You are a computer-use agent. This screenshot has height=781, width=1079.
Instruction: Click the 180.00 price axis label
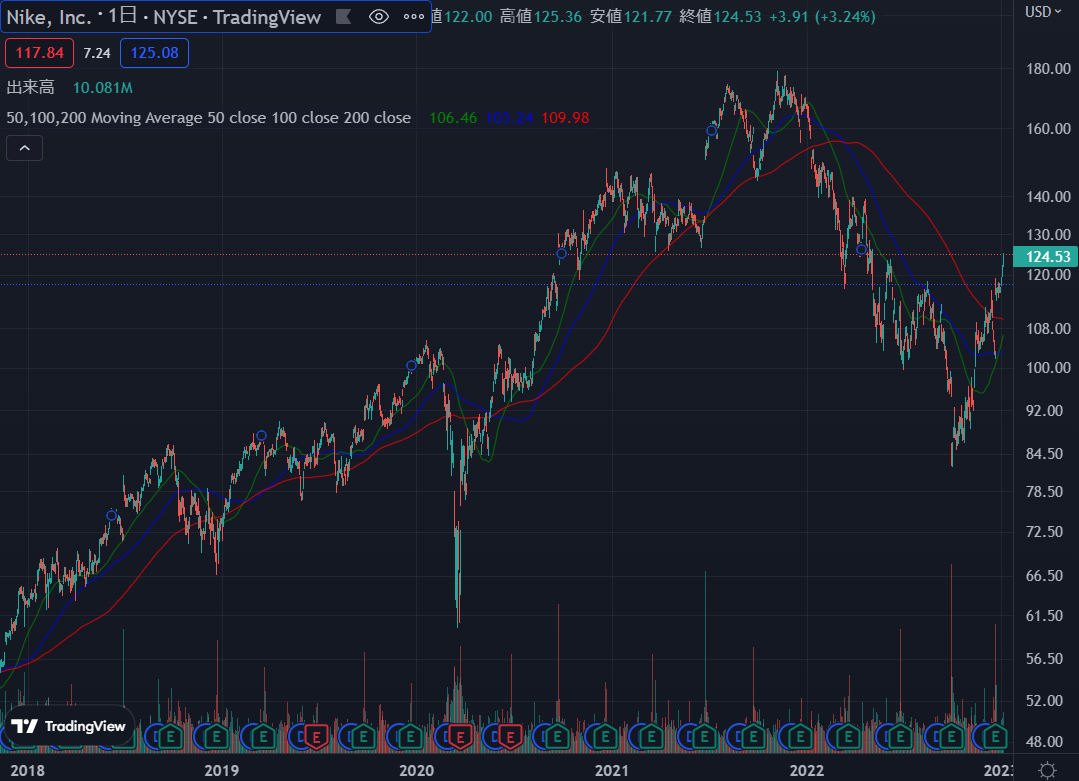pyautogui.click(x=1048, y=69)
